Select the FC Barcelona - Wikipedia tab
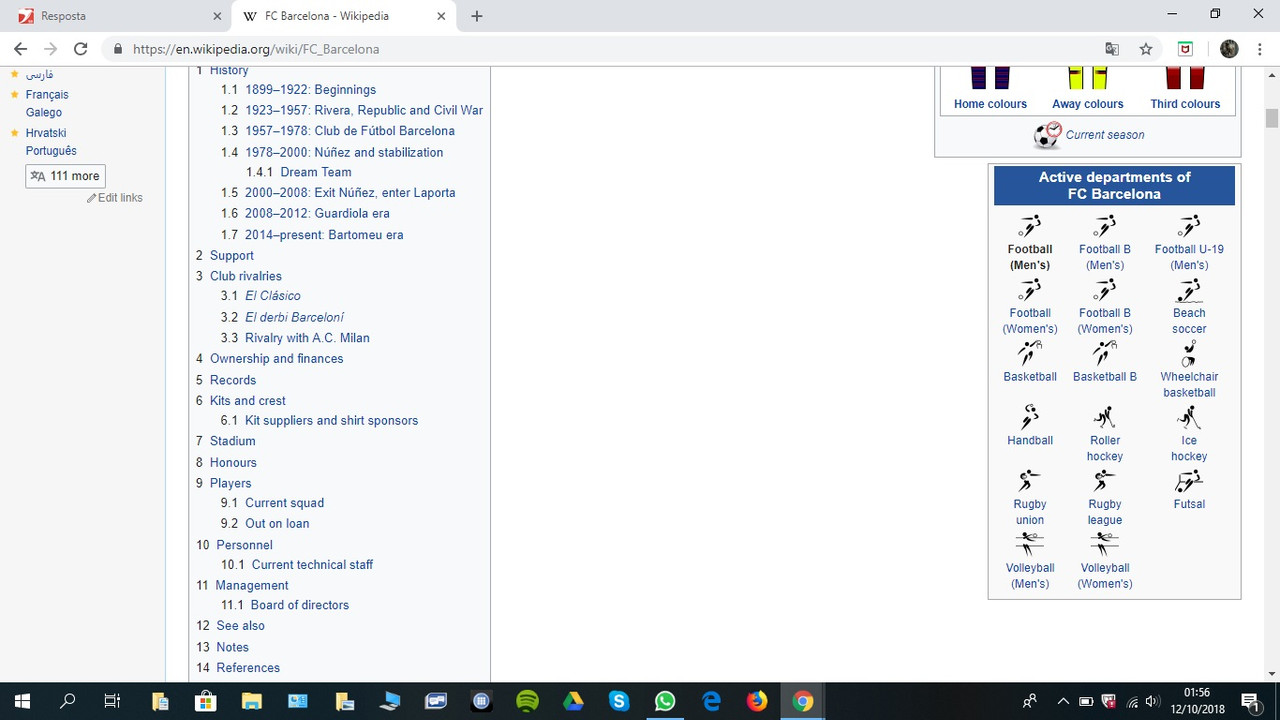The image size is (1280, 720). (x=344, y=16)
